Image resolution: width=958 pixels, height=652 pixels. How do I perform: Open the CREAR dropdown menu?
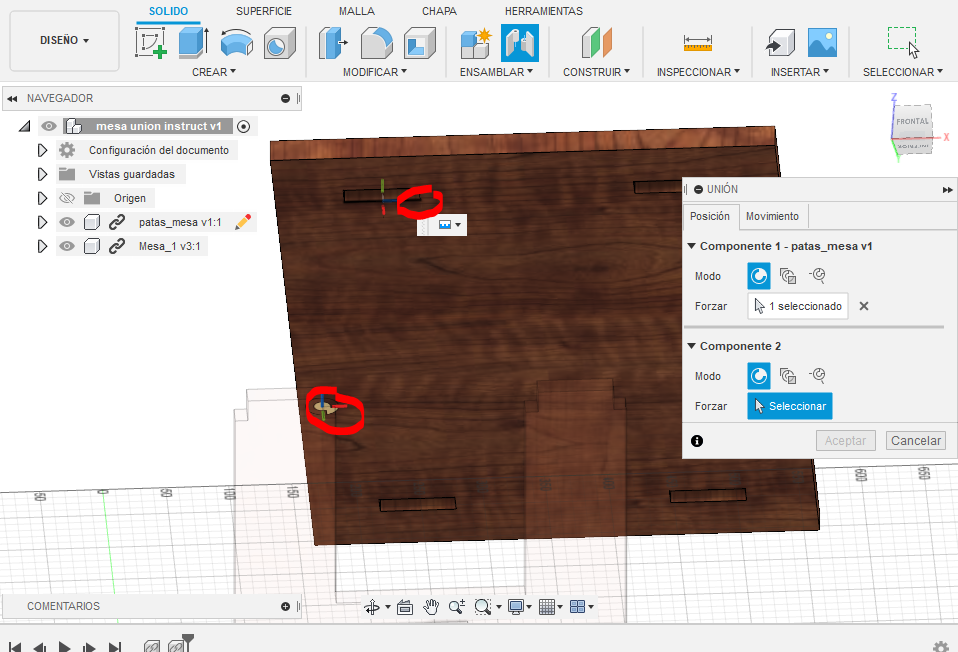point(214,72)
